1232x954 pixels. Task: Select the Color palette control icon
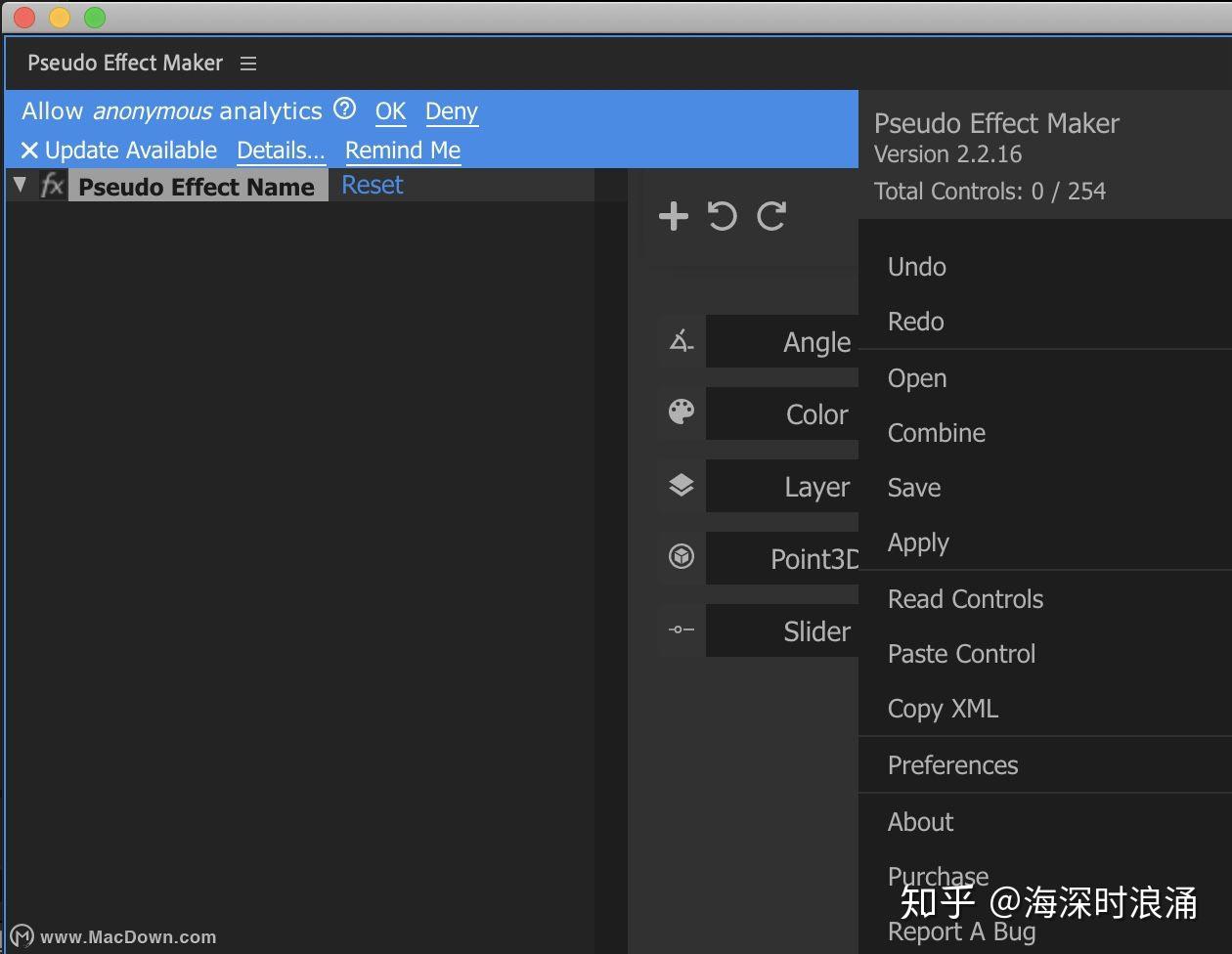[681, 412]
